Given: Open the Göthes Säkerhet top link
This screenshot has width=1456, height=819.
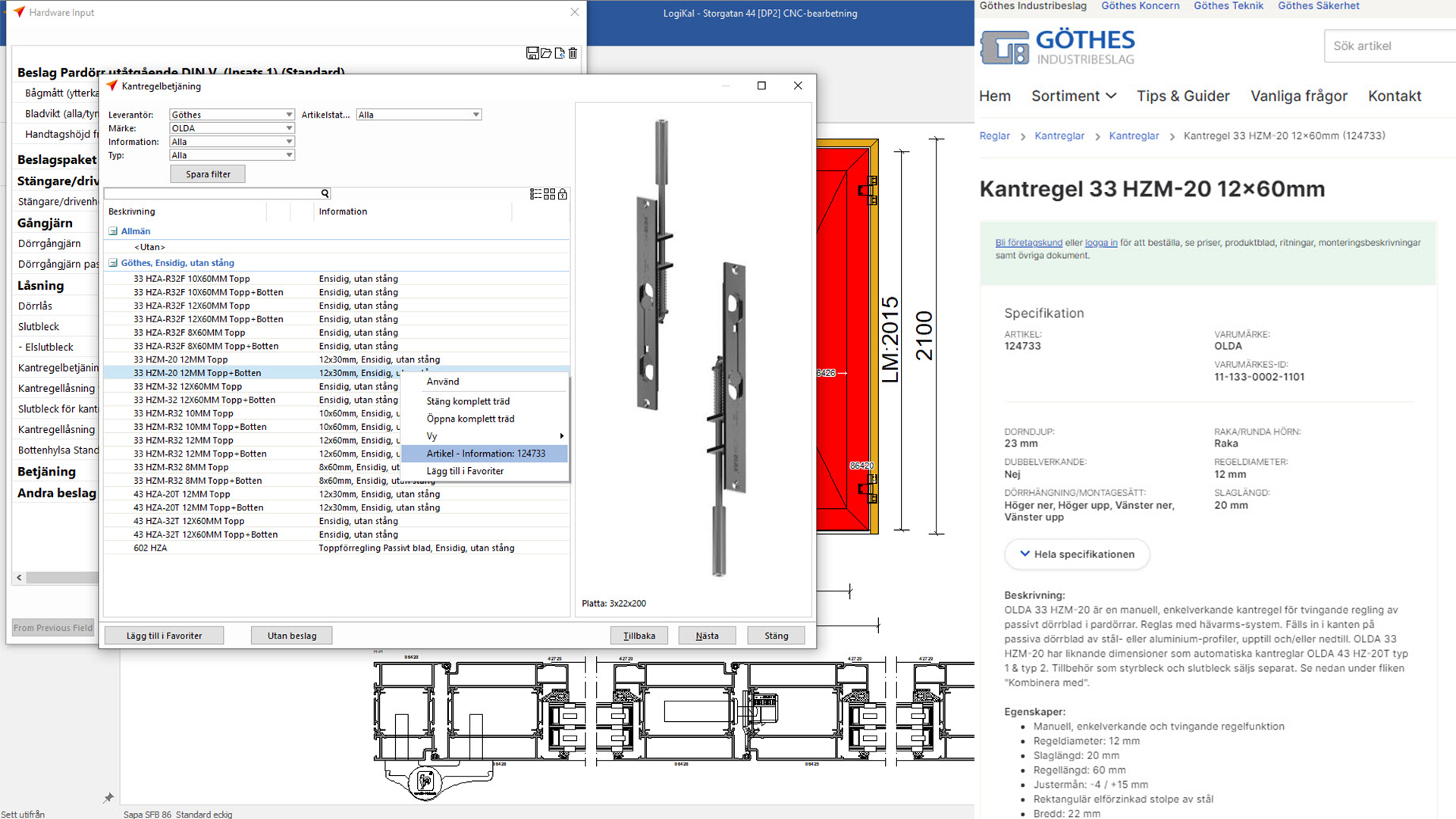Looking at the screenshot, I should coord(1319,6).
